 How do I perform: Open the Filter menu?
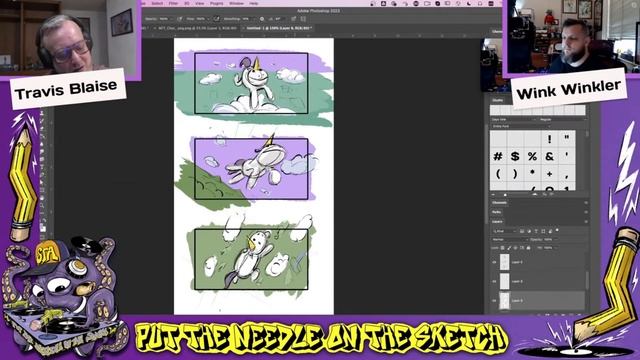coord(173,3)
